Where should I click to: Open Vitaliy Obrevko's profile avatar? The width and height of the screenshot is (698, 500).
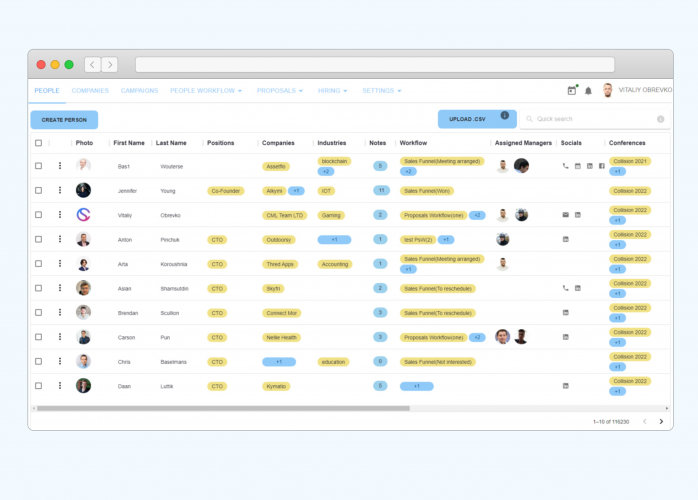pos(607,90)
